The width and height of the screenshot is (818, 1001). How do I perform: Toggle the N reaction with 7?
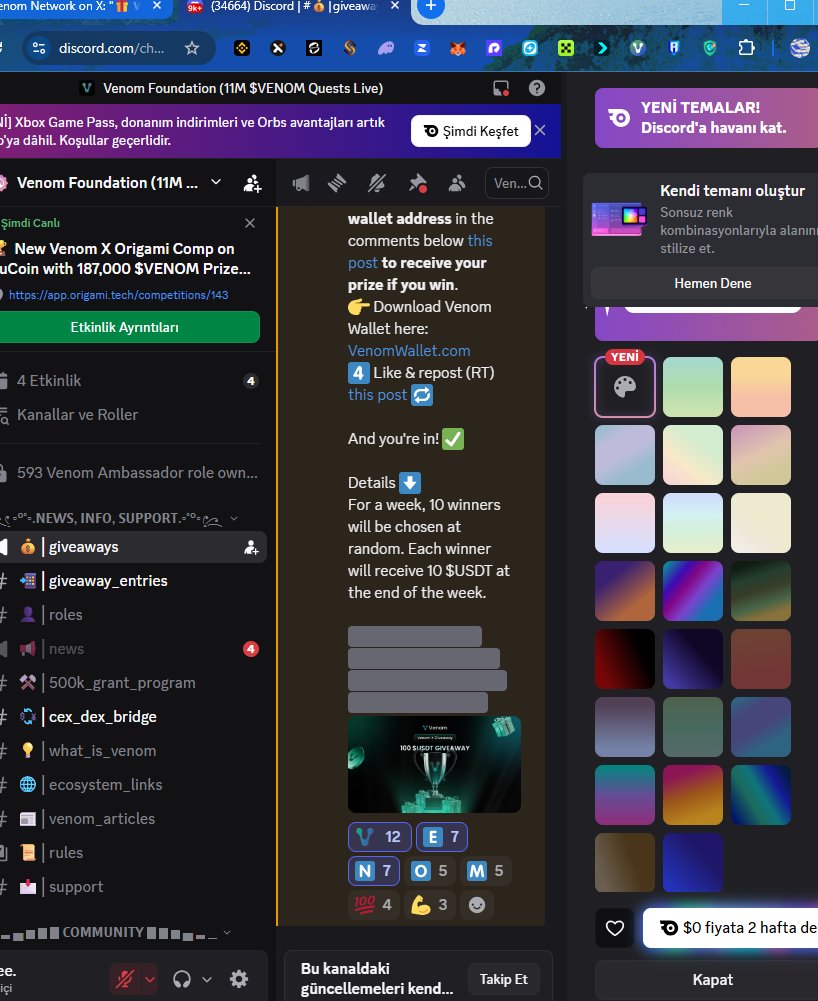click(x=374, y=871)
